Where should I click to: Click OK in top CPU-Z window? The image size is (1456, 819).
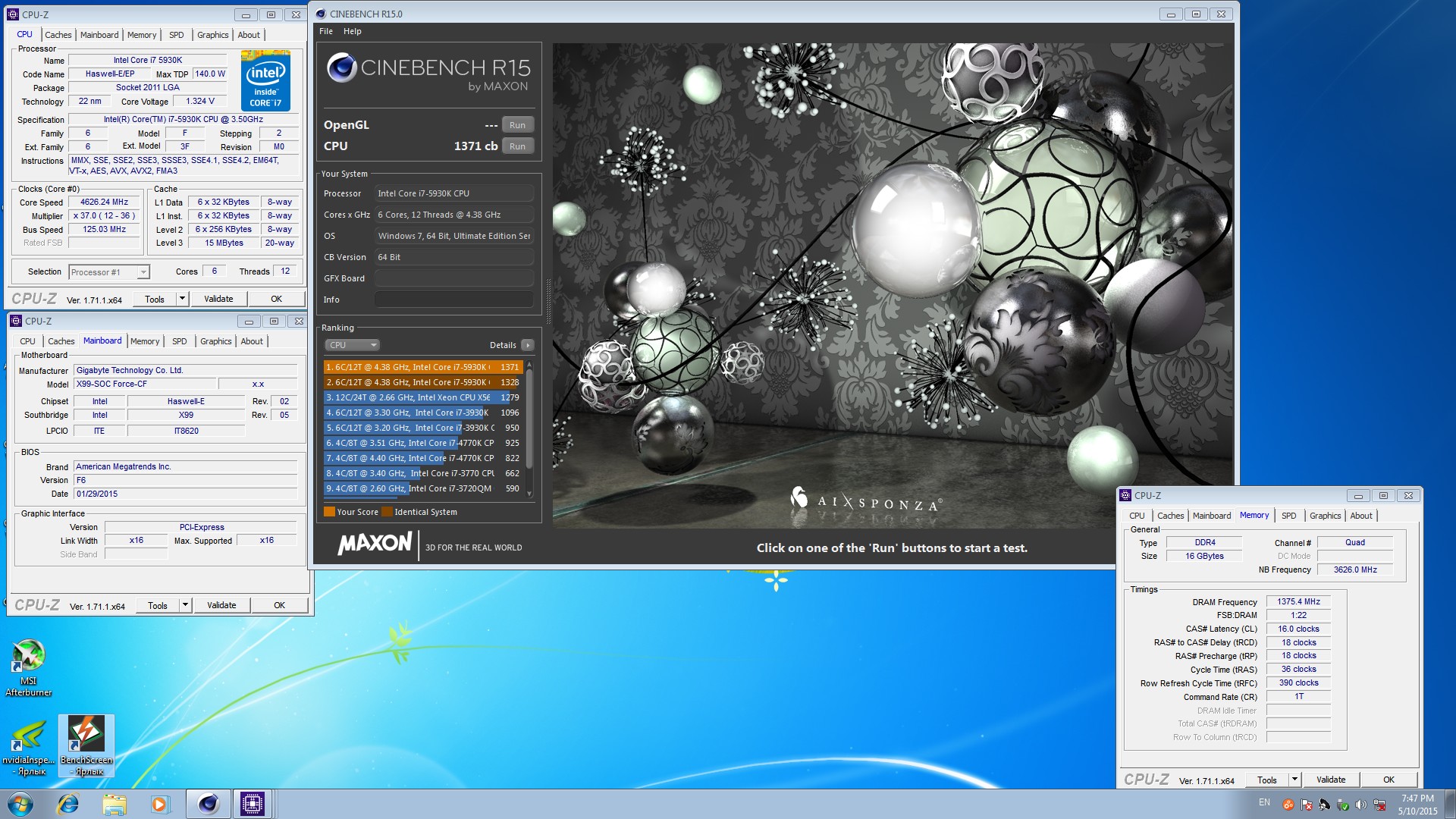(276, 299)
